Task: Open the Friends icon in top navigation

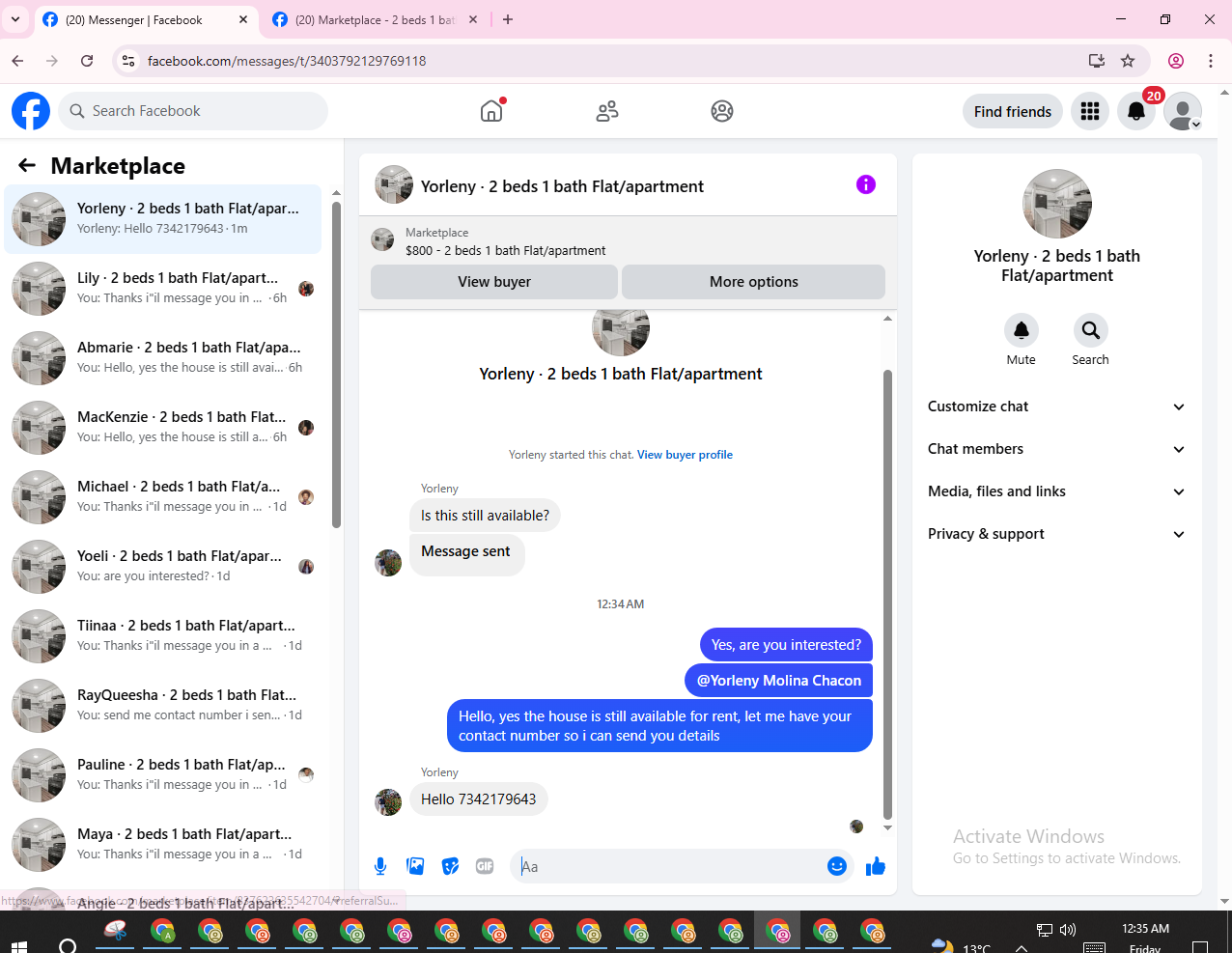Action: 607,111
